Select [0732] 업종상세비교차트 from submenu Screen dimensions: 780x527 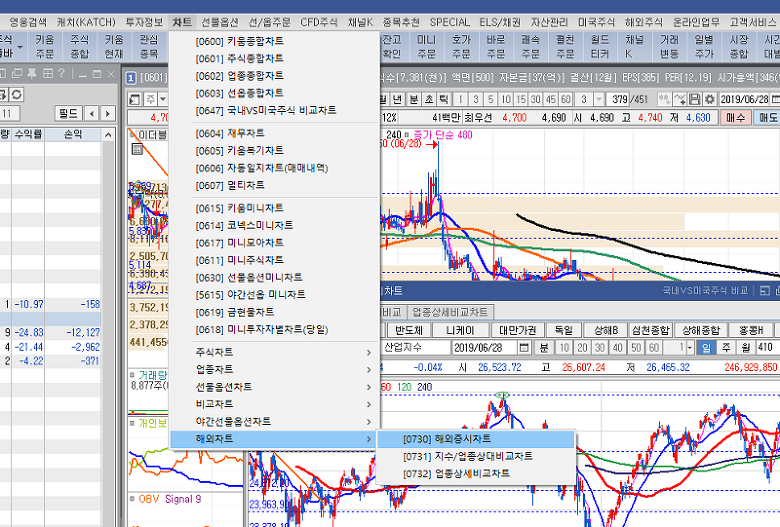pyautogui.click(x=476, y=474)
